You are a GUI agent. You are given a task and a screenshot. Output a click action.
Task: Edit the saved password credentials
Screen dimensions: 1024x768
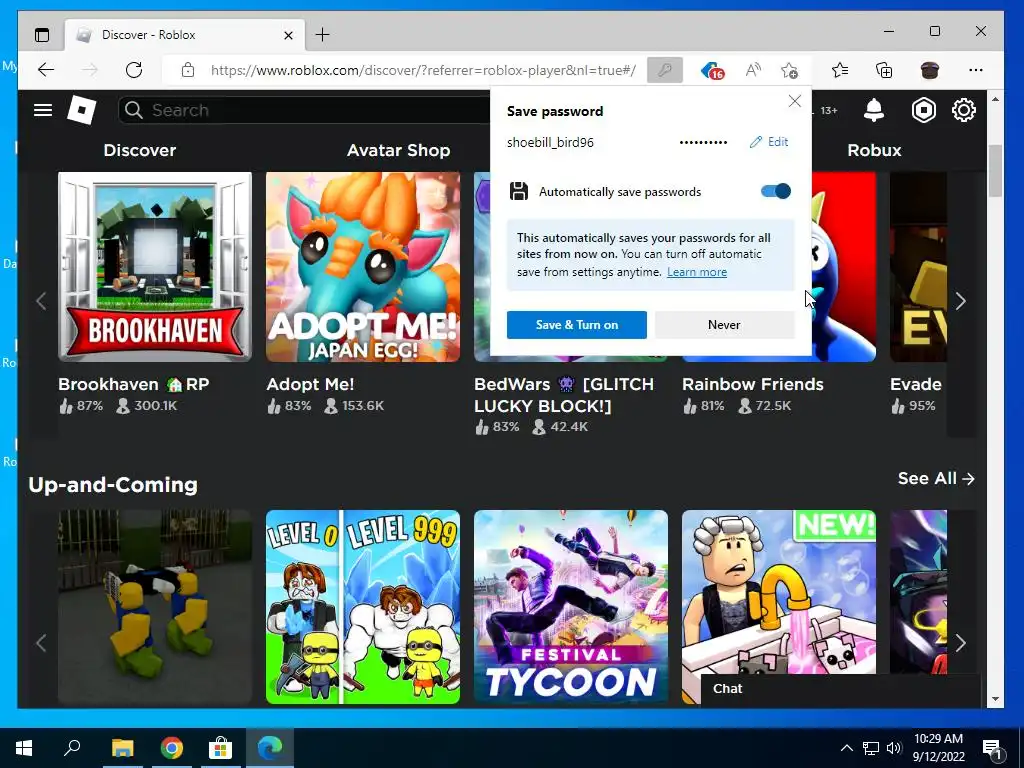pos(769,142)
